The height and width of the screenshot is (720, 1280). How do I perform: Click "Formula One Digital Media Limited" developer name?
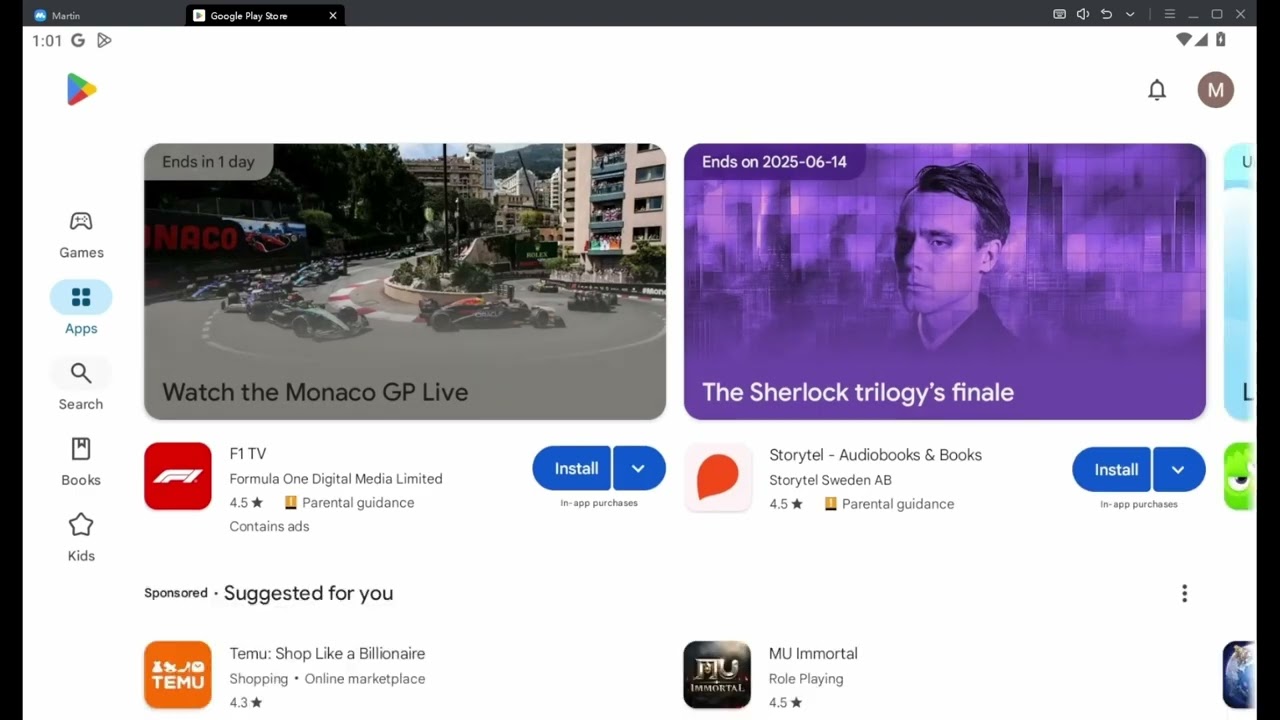[x=336, y=479]
